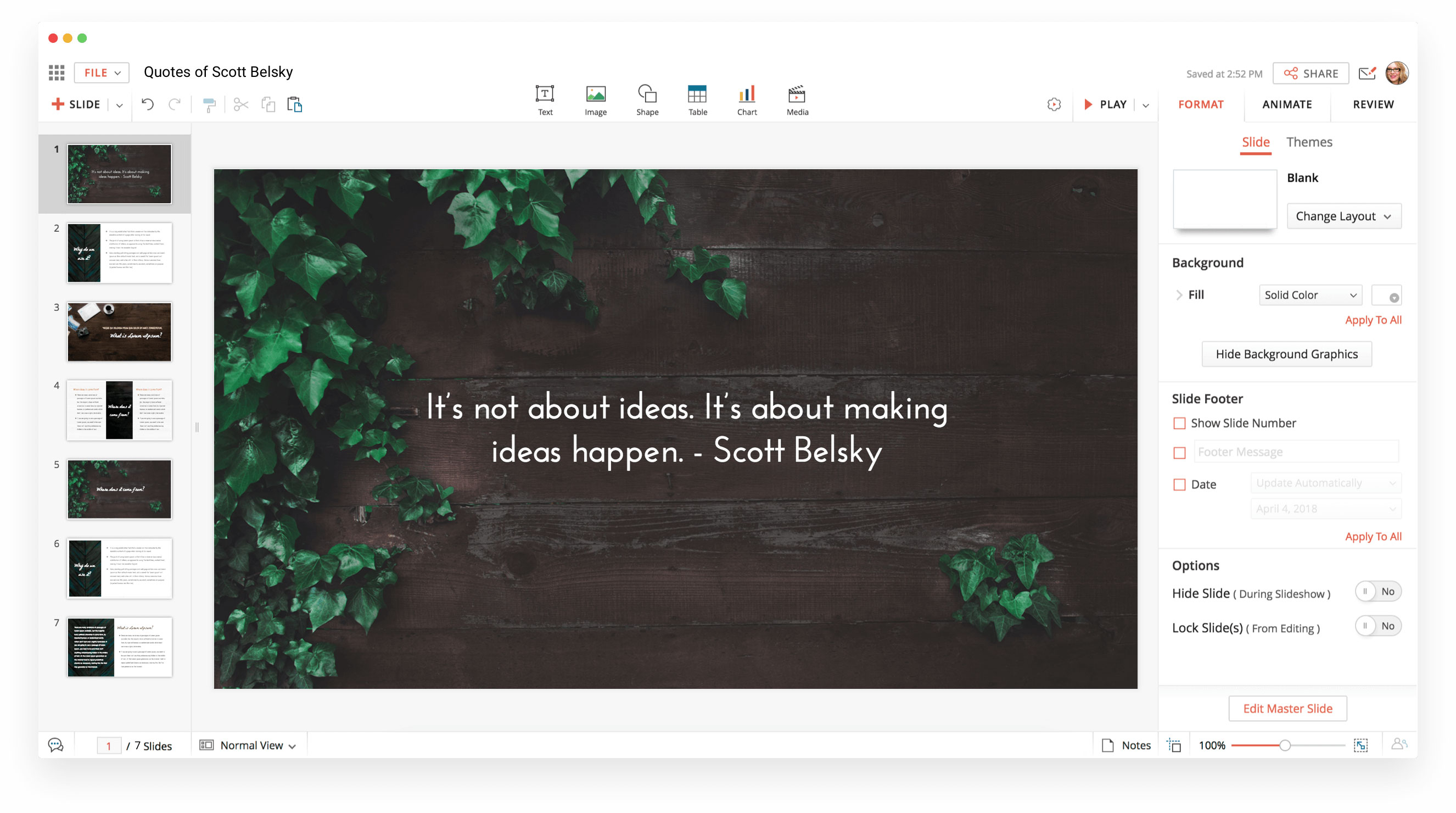Screen dimensions: 1456x813
Task: Click Apply To All for background
Action: (1374, 320)
